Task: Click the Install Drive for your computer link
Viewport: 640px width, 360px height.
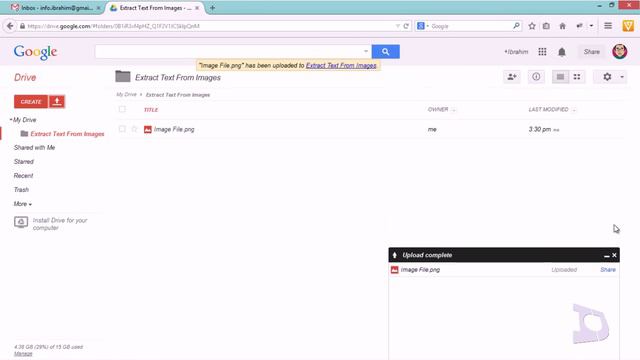Action: 60,224
